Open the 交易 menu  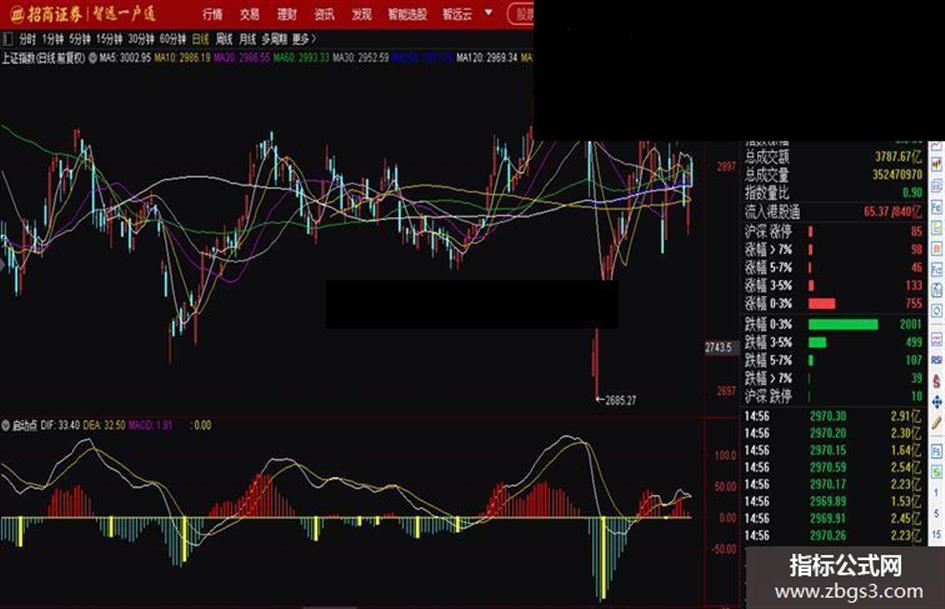[250, 14]
